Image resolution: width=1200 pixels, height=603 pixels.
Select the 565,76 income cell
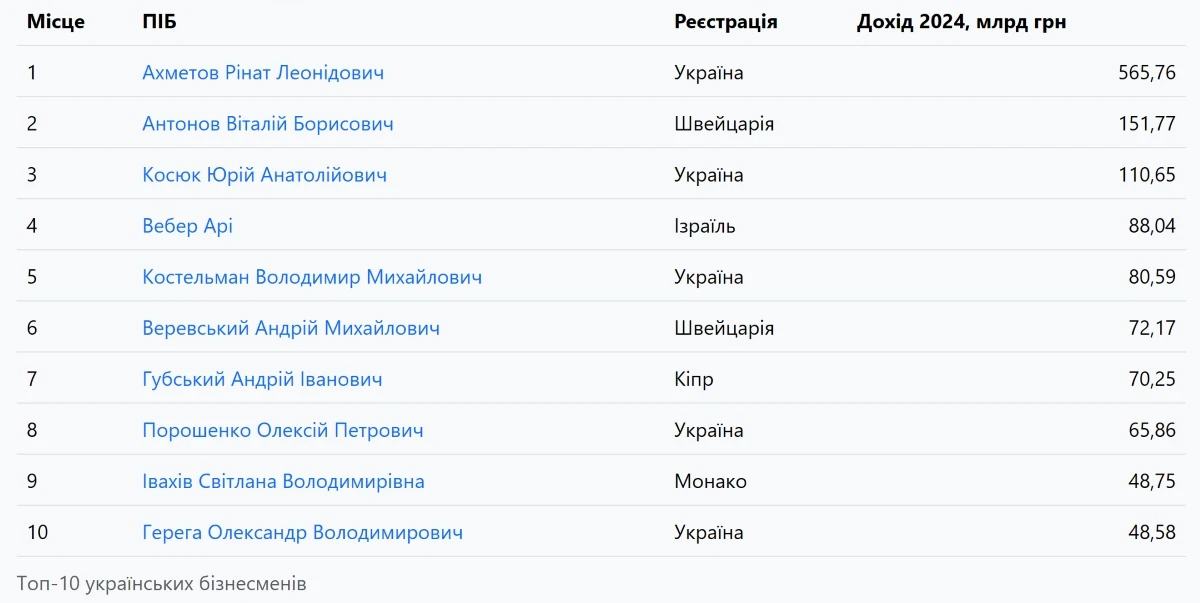pyautogui.click(x=1147, y=73)
